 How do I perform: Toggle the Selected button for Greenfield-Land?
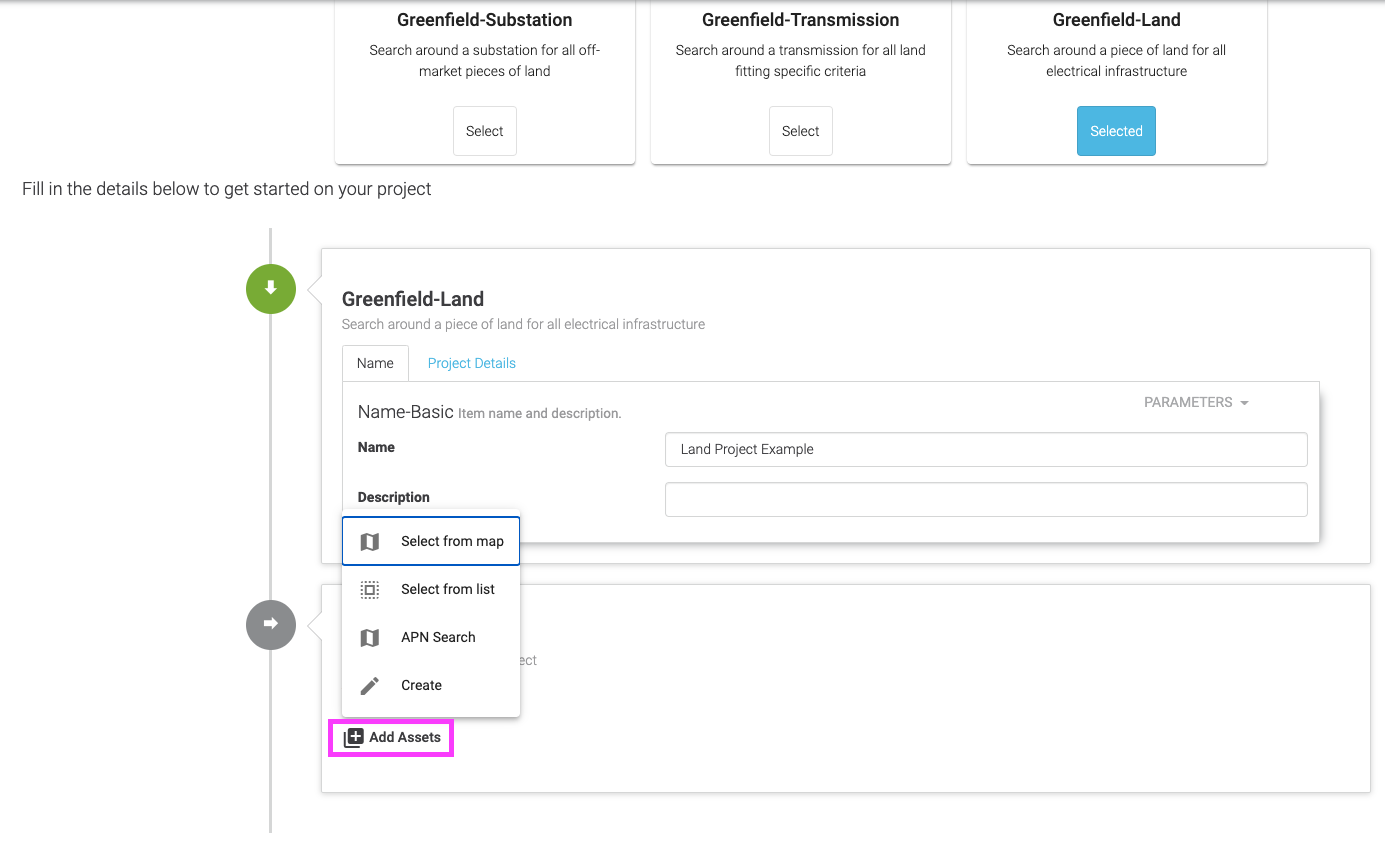point(1116,131)
